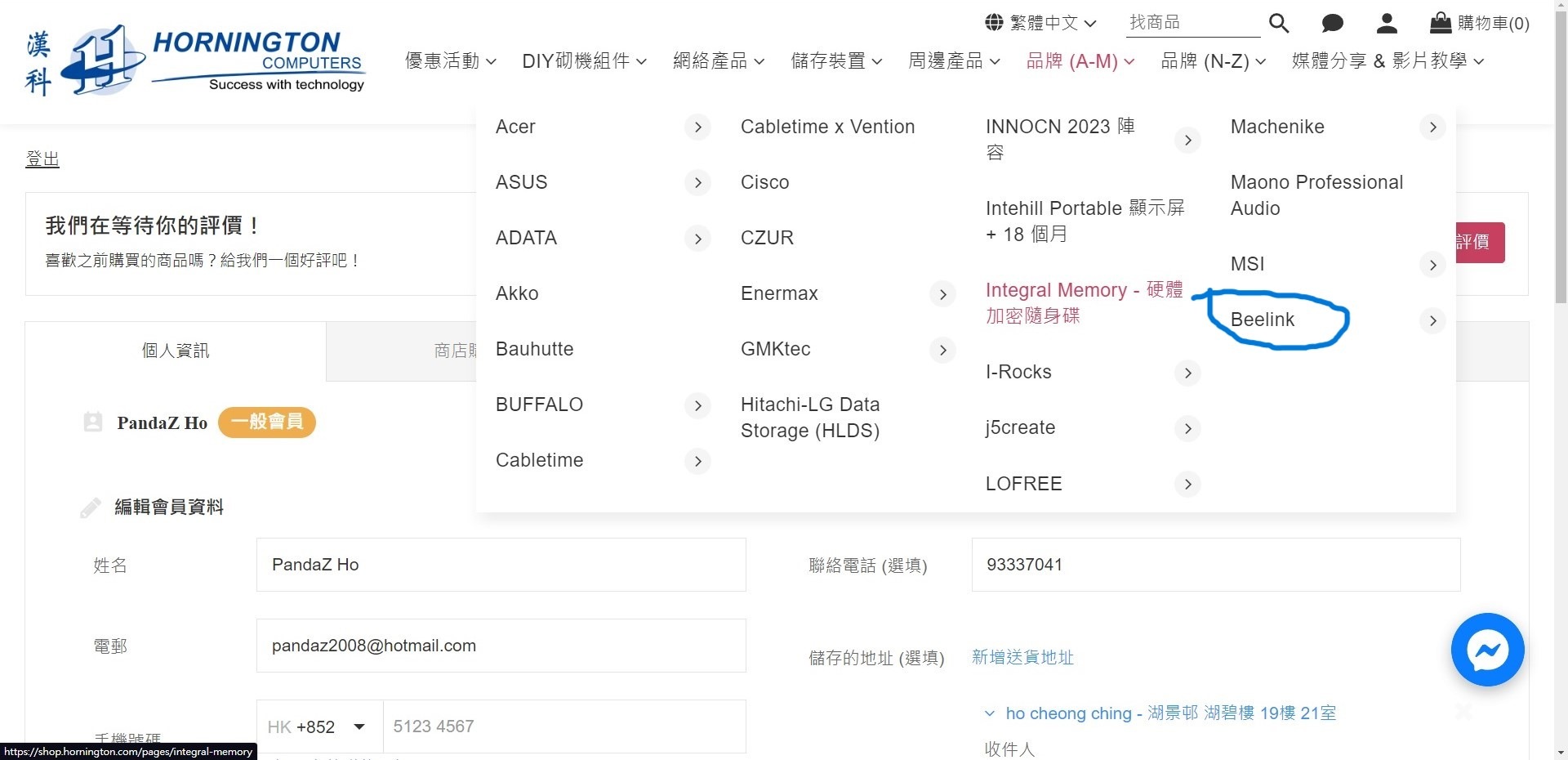Viewport: 1568px width, 760px height.
Task: Open 媒體分享 & 影片教學 menu
Action: pos(1388,60)
